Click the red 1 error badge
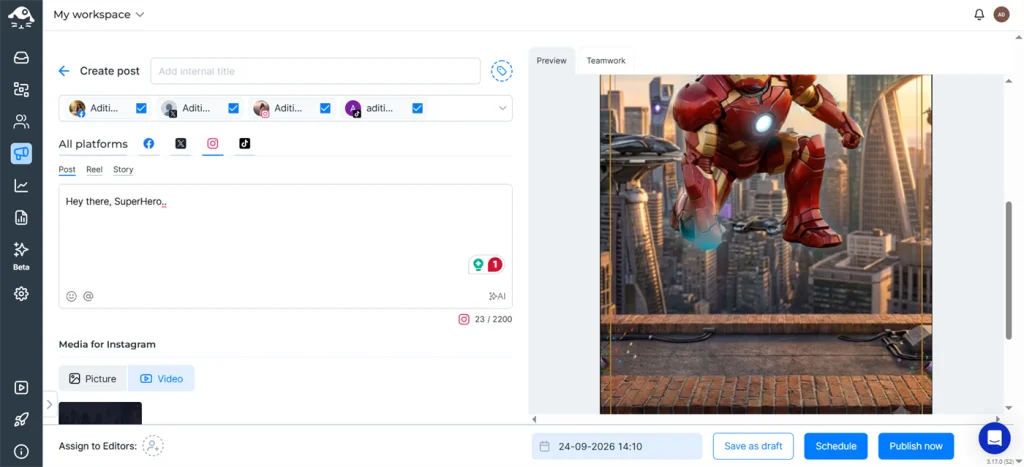1024x467 pixels. [x=496, y=265]
